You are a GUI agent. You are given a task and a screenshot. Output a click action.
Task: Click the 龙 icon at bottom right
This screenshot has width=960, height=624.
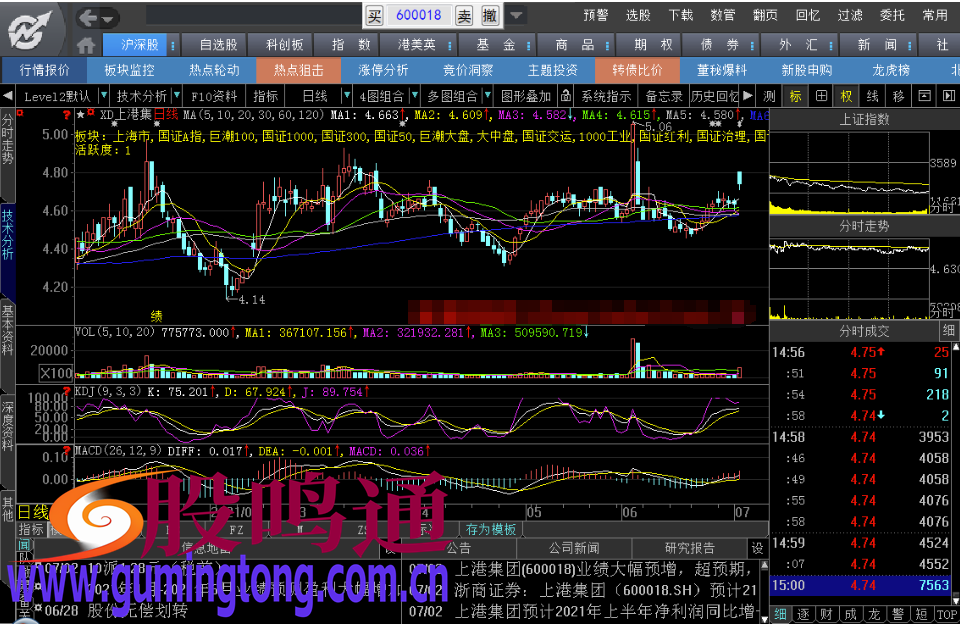pos(874,615)
